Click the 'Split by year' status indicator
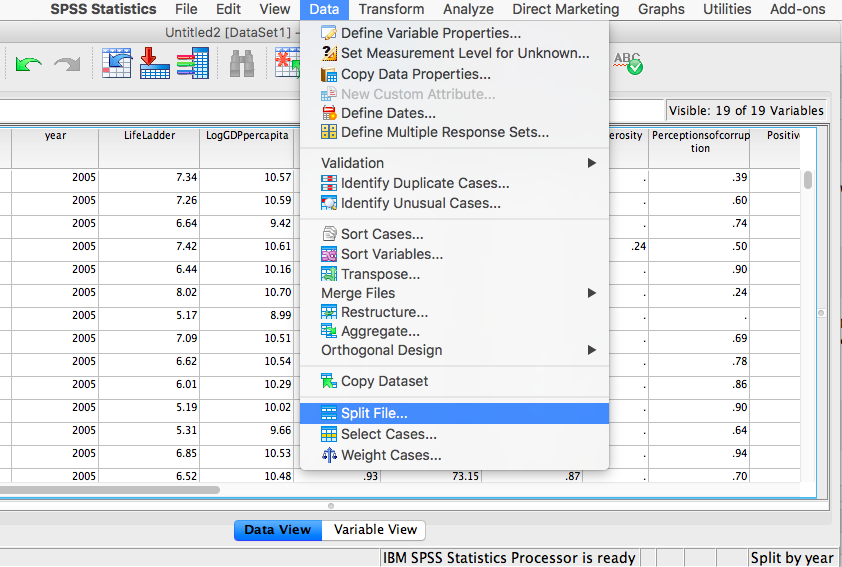 tap(794, 558)
